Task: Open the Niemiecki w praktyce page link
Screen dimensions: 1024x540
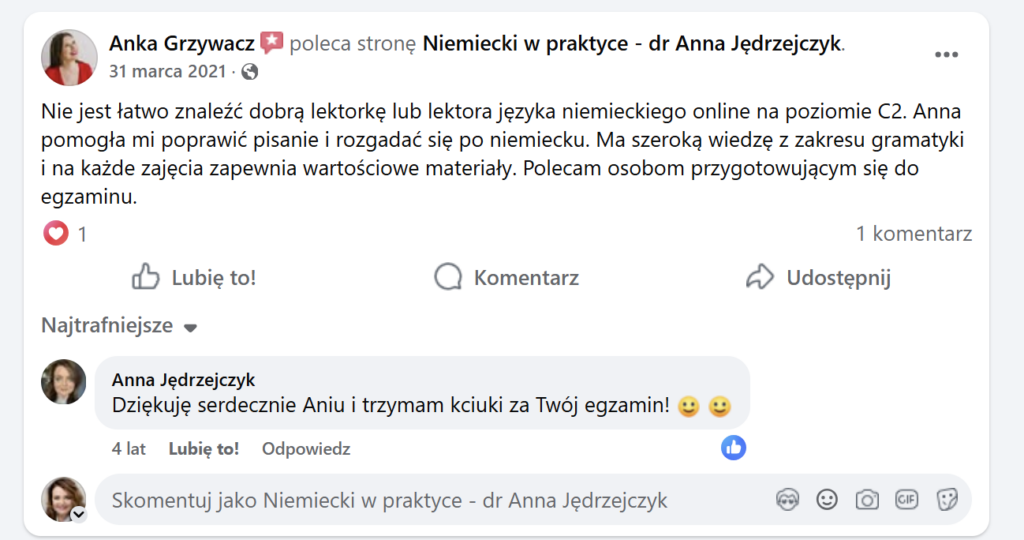Action: (x=633, y=43)
